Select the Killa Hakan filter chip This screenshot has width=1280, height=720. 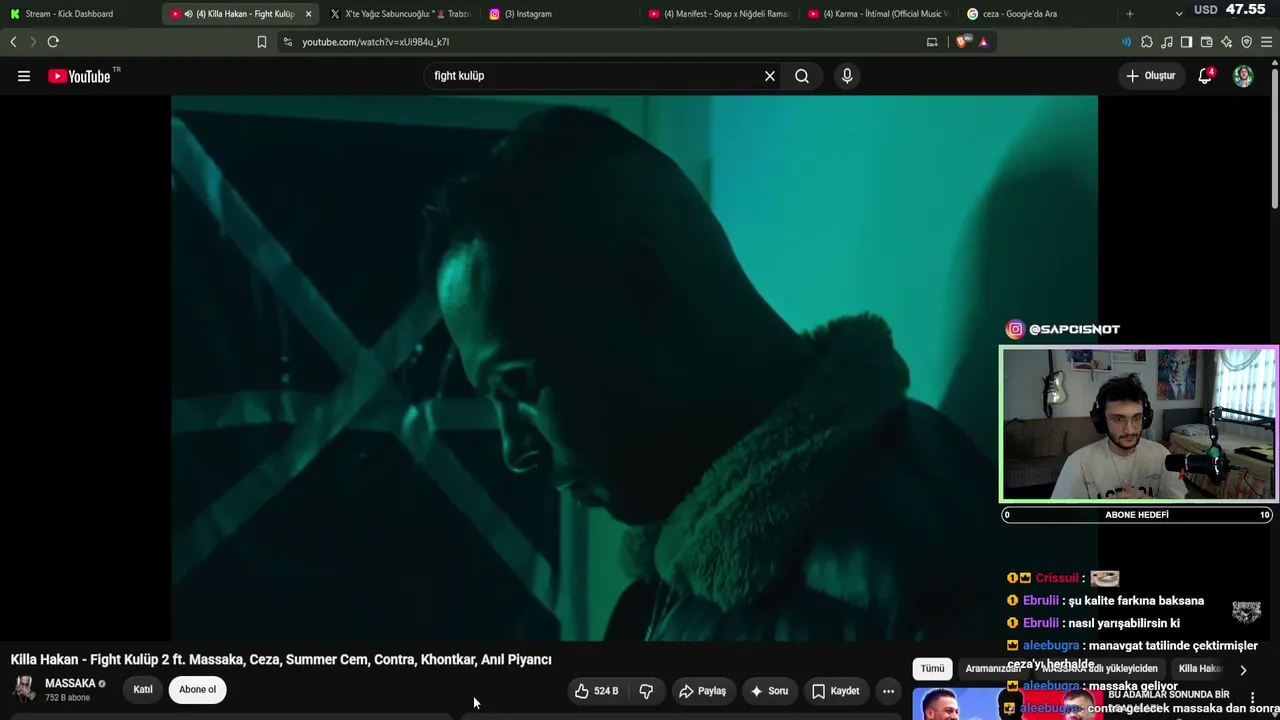(1200, 669)
